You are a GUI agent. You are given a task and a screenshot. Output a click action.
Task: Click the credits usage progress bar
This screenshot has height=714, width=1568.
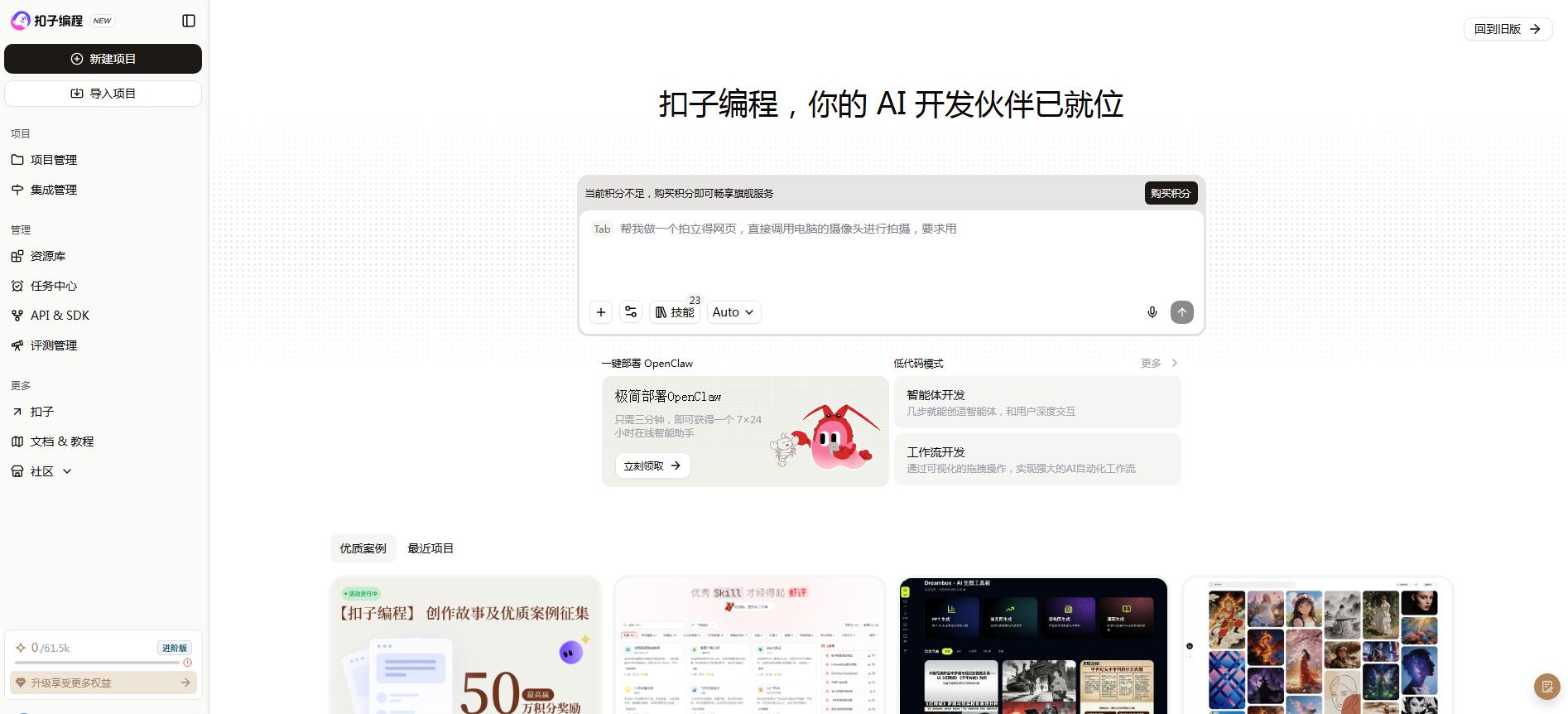click(x=97, y=663)
